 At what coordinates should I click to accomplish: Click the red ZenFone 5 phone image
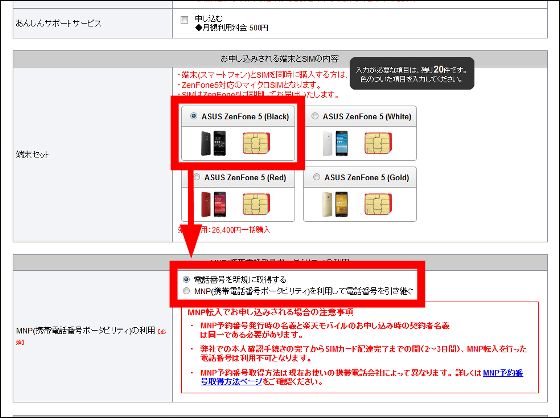click(x=213, y=204)
